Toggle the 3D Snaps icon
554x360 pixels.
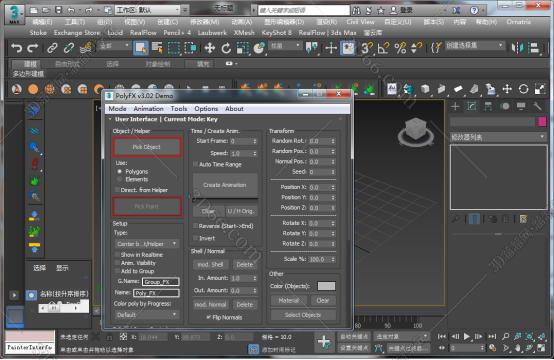pyautogui.click(x=367, y=48)
